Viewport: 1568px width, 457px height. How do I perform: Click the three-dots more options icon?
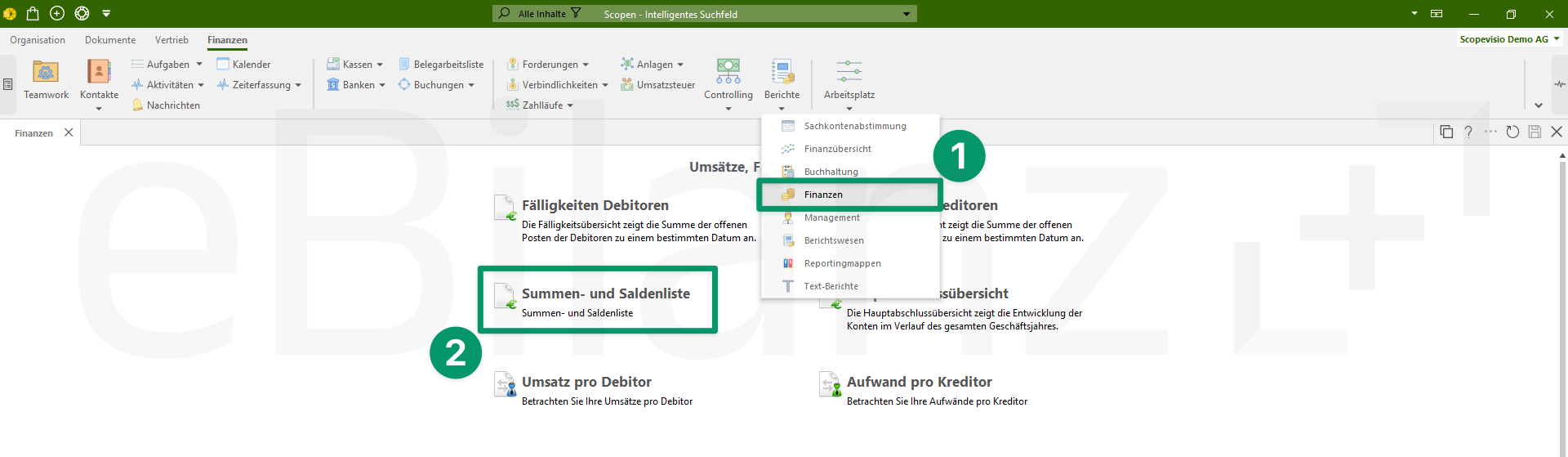[1490, 132]
